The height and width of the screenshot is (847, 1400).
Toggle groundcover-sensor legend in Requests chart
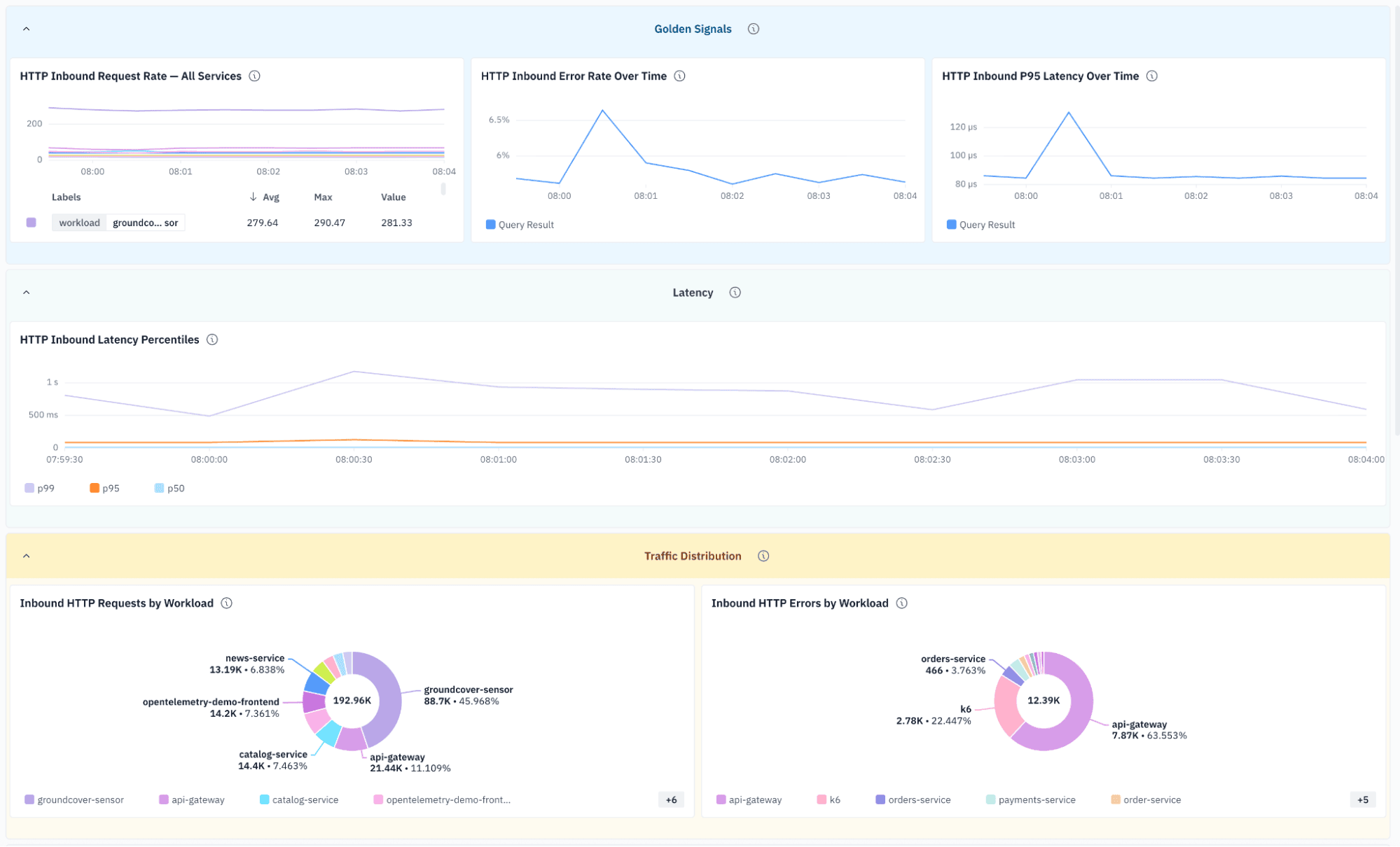tap(74, 799)
